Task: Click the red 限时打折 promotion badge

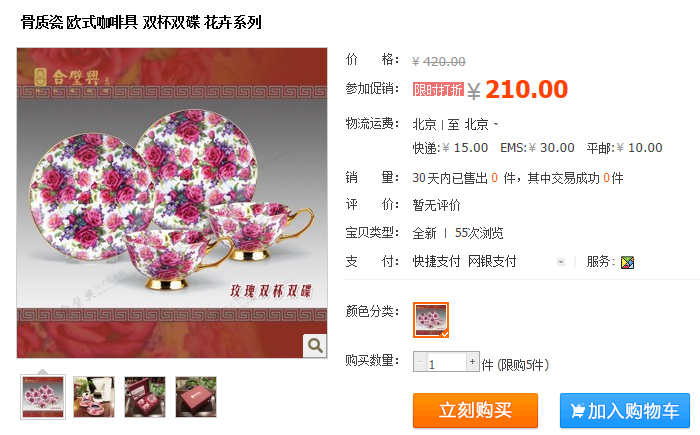Action: [438, 89]
